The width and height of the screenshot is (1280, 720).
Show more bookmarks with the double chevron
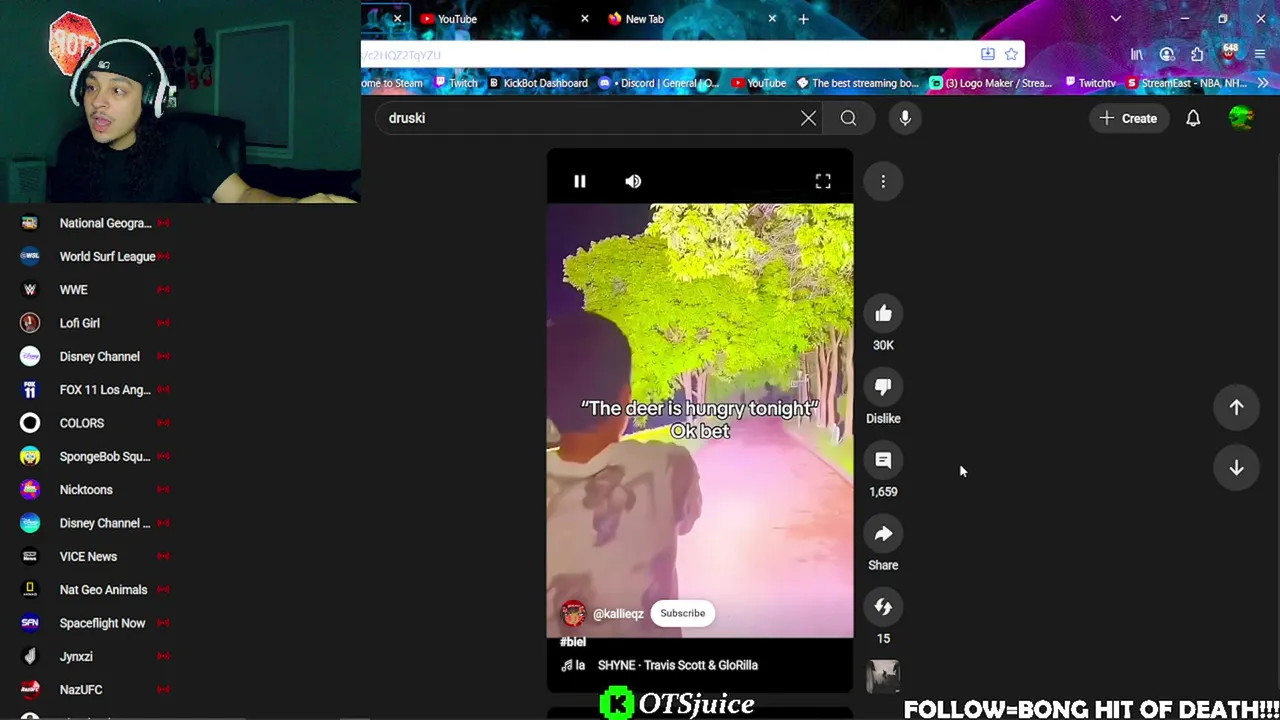coord(1264,83)
